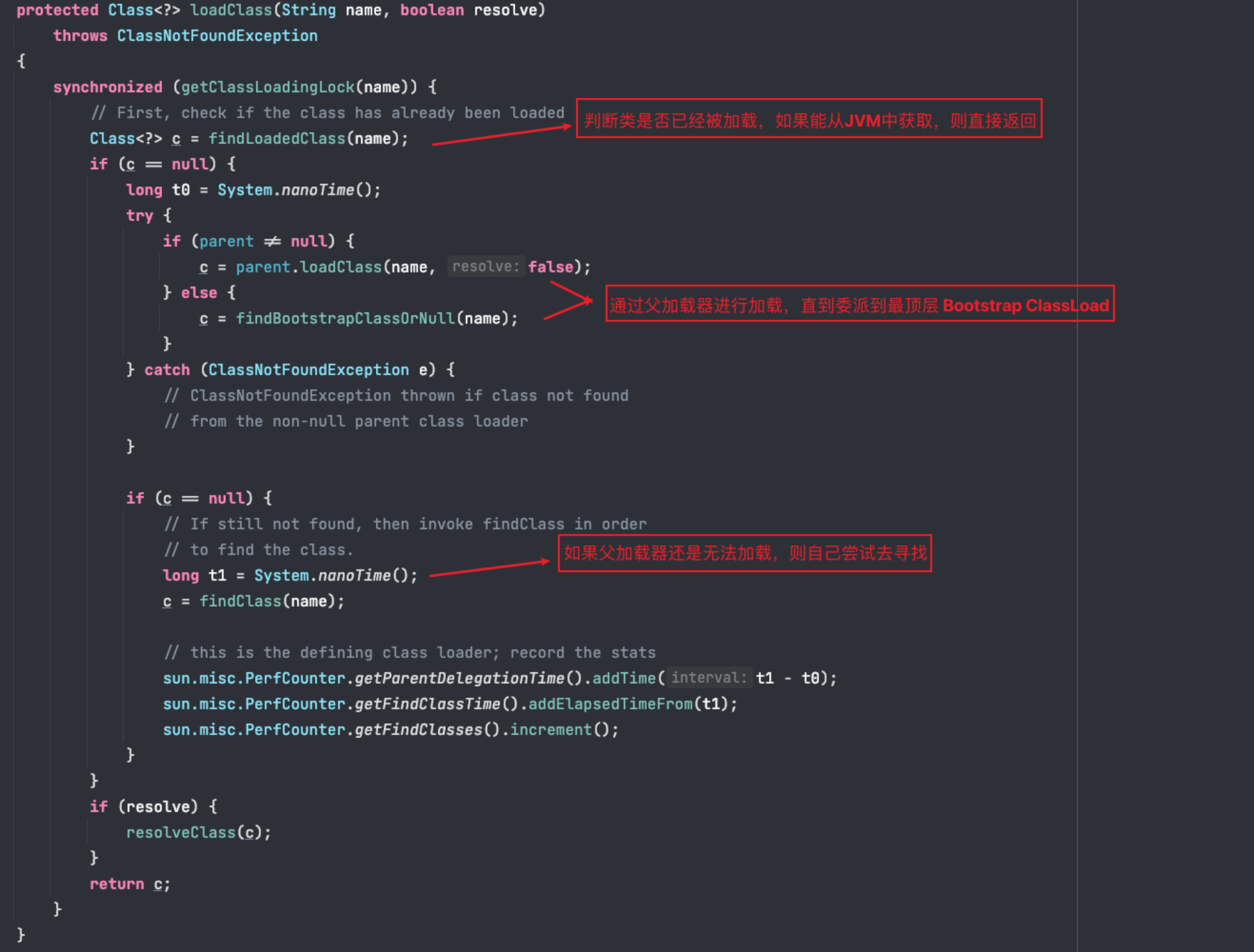Click the 'return c;' statement

pyautogui.click(x=130, y=884)
